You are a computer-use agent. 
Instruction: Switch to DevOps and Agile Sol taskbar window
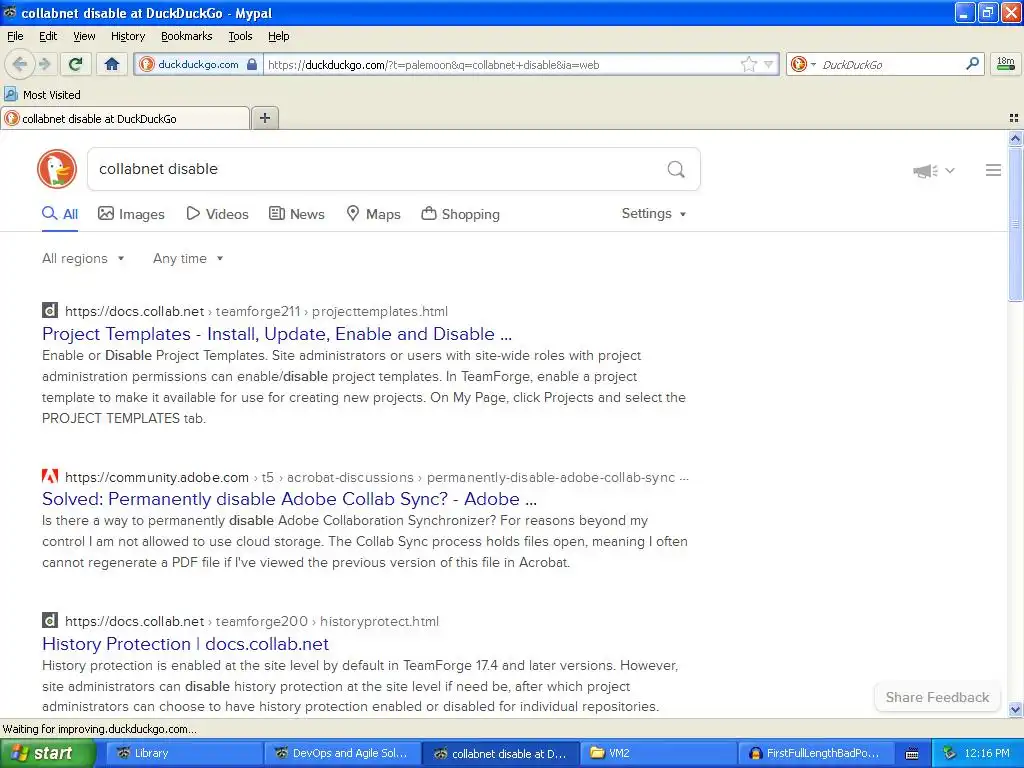[x=342, y=753]
